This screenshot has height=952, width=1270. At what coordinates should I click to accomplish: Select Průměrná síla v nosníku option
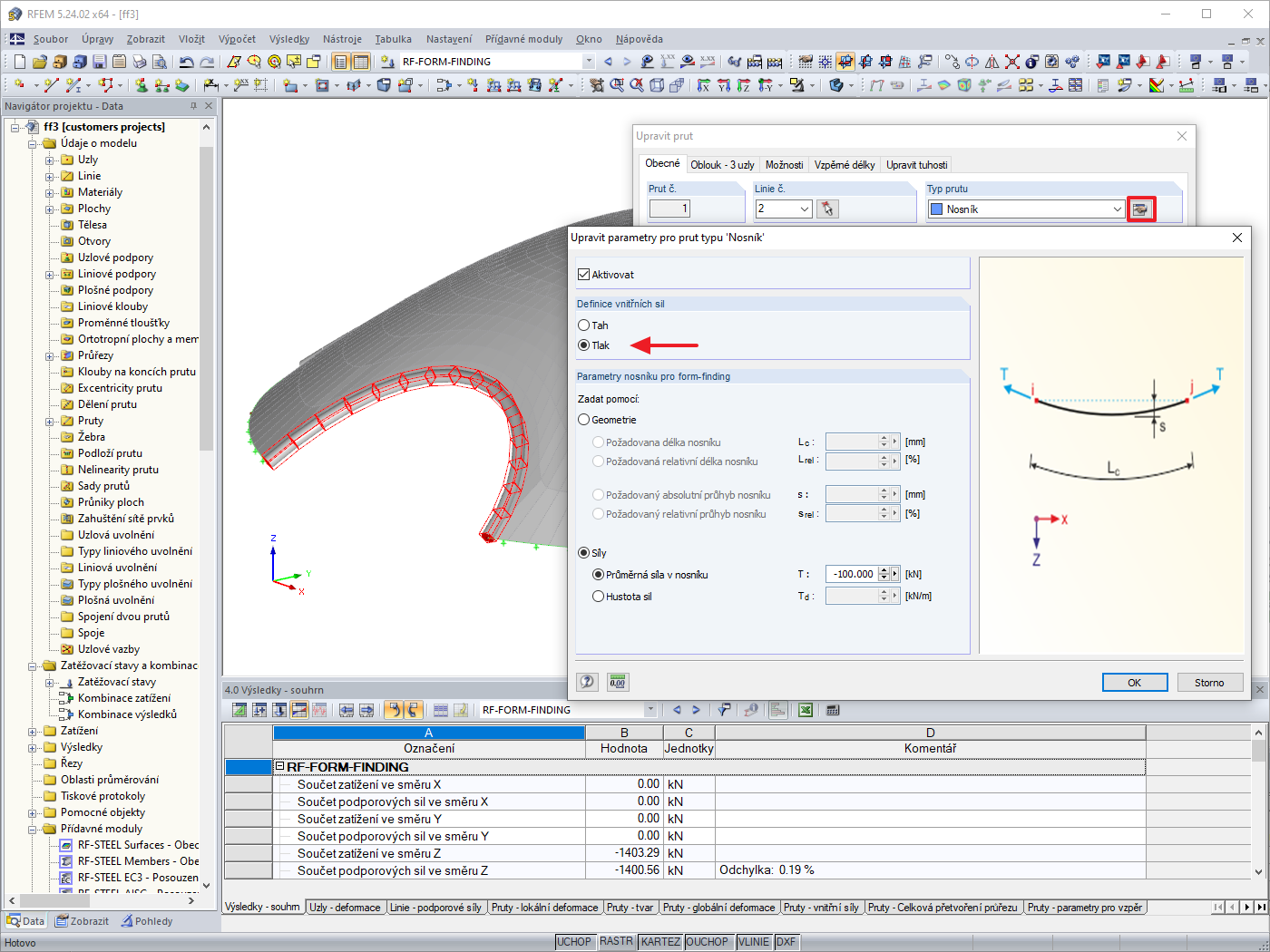coord(598,575)
